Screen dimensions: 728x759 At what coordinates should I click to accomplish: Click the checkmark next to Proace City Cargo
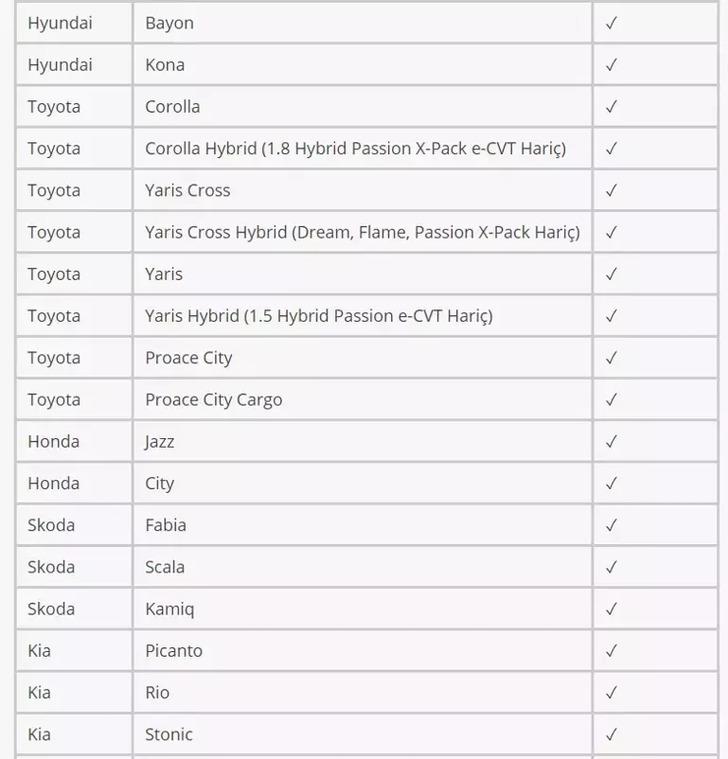(x=611, y=400)
